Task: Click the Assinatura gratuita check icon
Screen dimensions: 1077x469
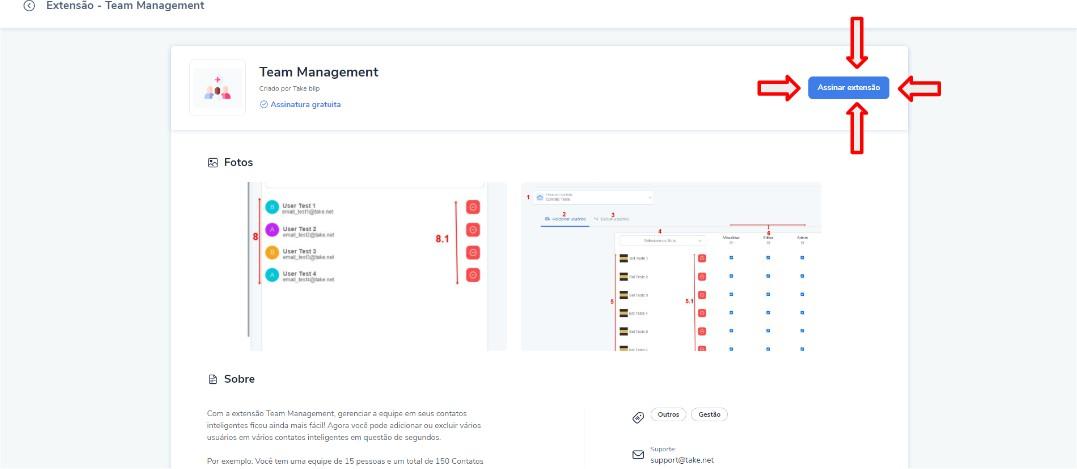Action: 263,104
